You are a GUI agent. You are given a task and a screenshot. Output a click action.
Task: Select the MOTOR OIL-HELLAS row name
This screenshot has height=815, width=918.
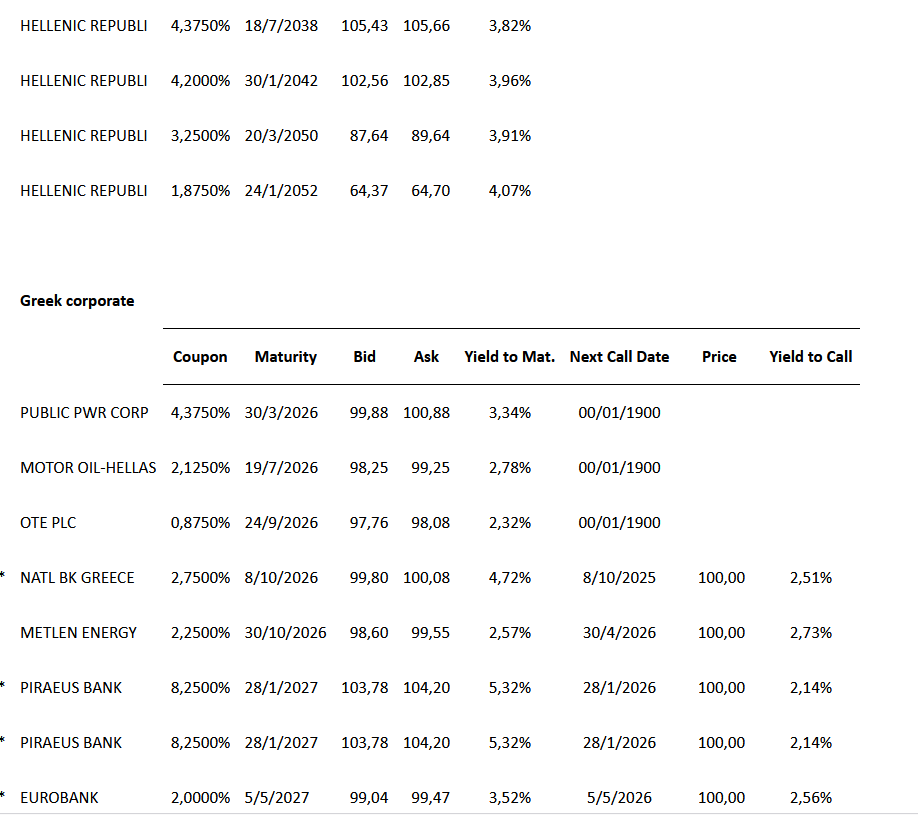[88, 468]
